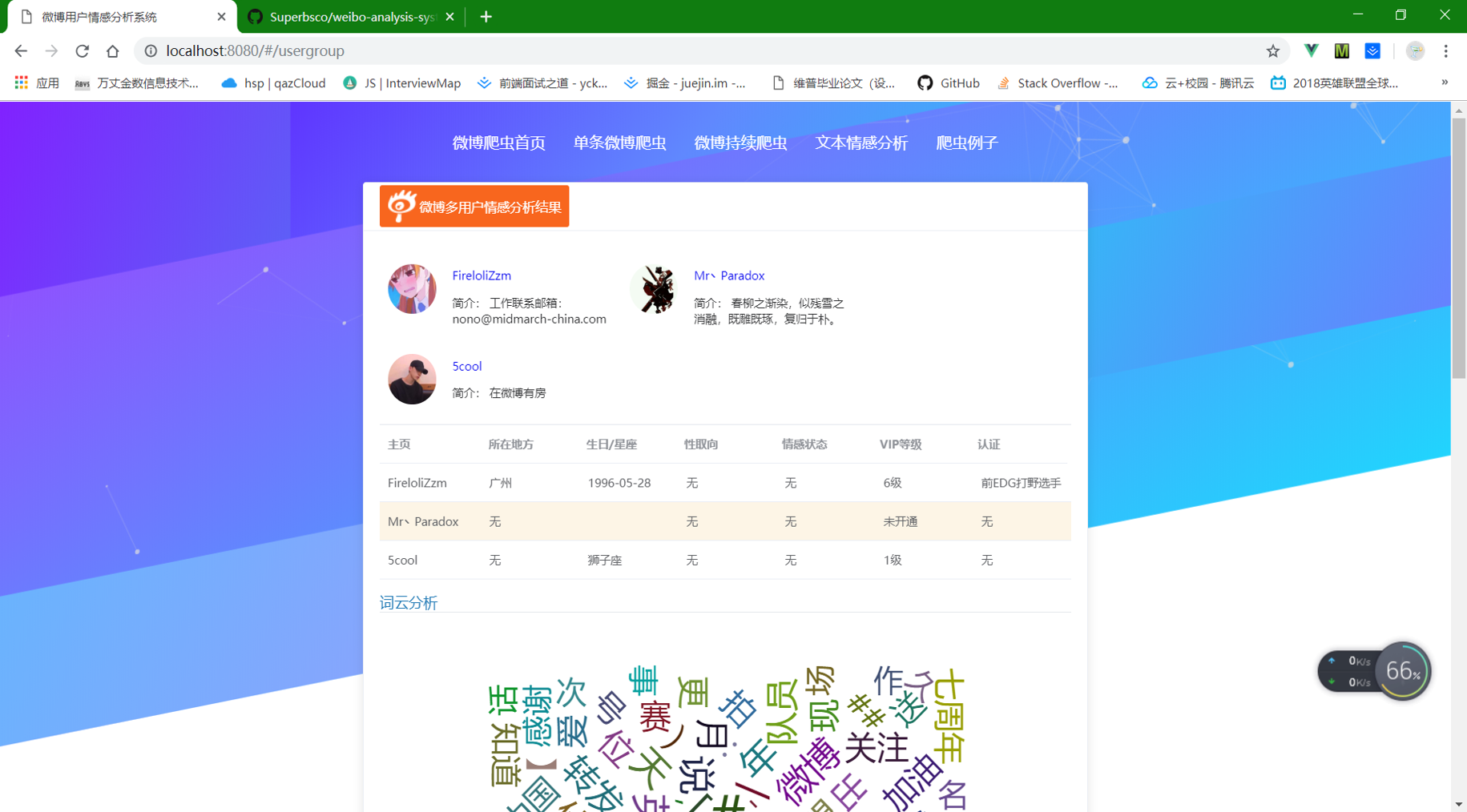Open the 微博持续爬虫 nav item
This screenshot has width=1467, height=812.
[x=740, y=143]
